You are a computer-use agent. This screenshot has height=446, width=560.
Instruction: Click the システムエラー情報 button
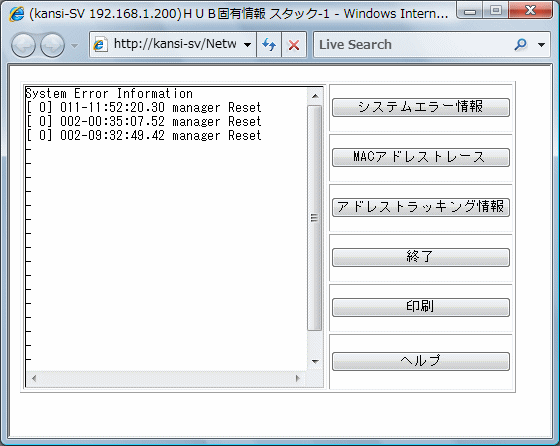(x=421, y=107)
